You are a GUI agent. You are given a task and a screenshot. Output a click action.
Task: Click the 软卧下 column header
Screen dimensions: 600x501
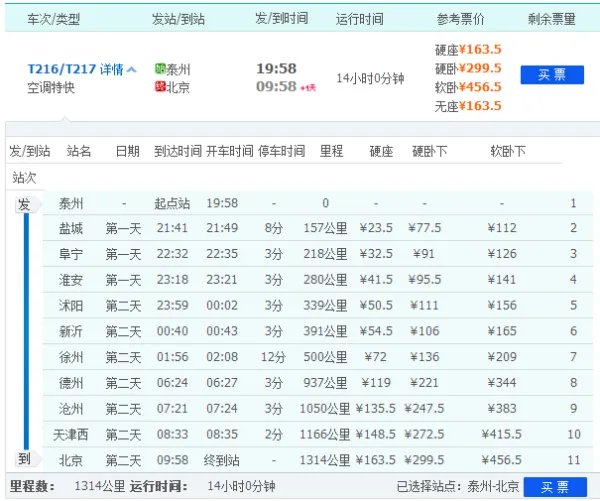point(508,151)
